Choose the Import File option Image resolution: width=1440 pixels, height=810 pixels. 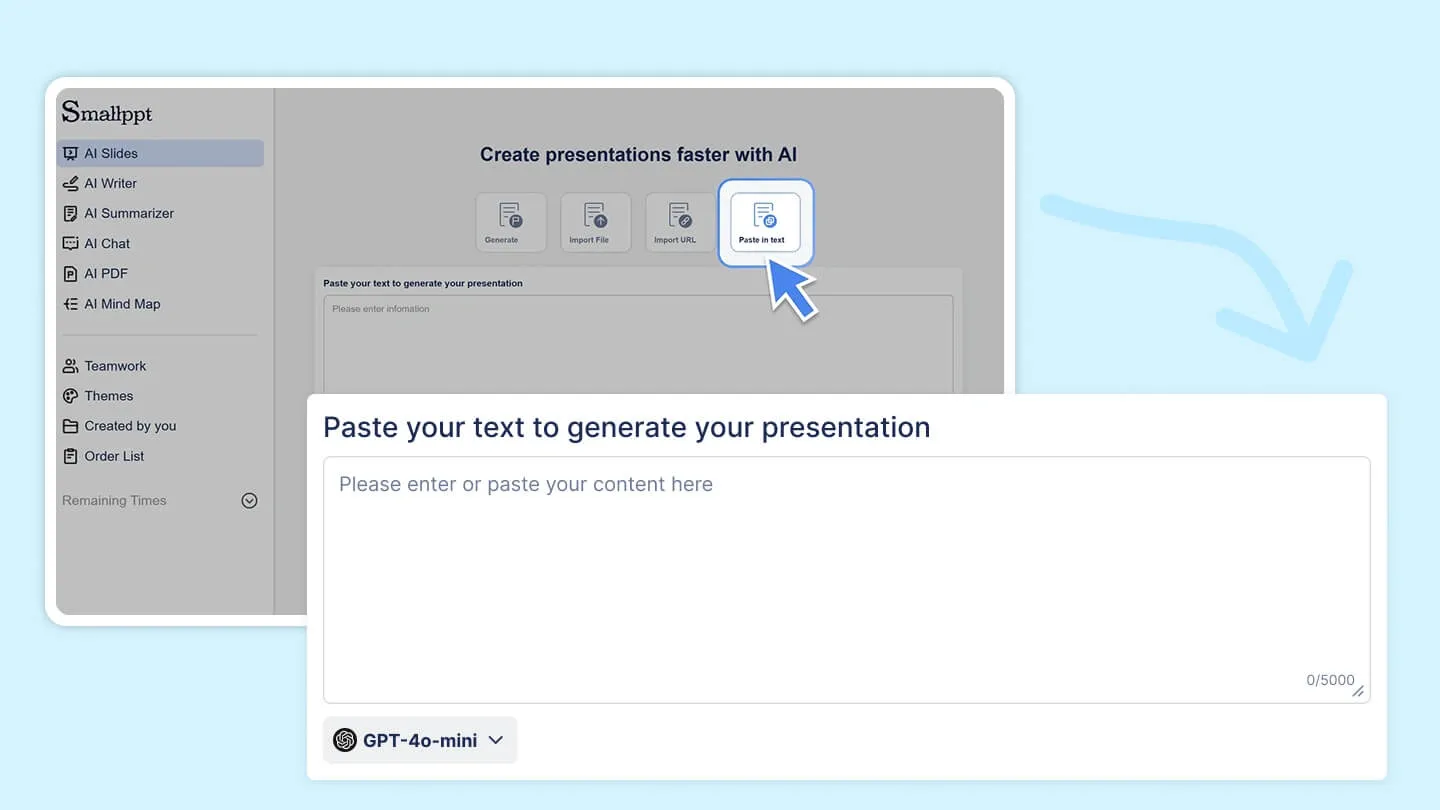click(595, 222)
